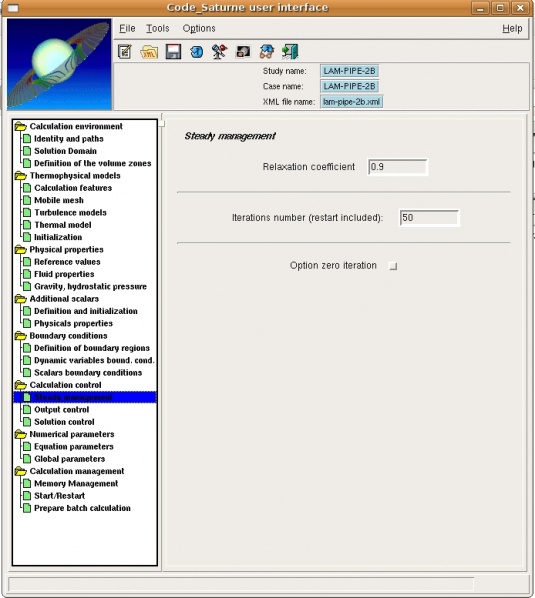Click the Saturn logo image
535x598 pixels.
(x=59, y=64)
